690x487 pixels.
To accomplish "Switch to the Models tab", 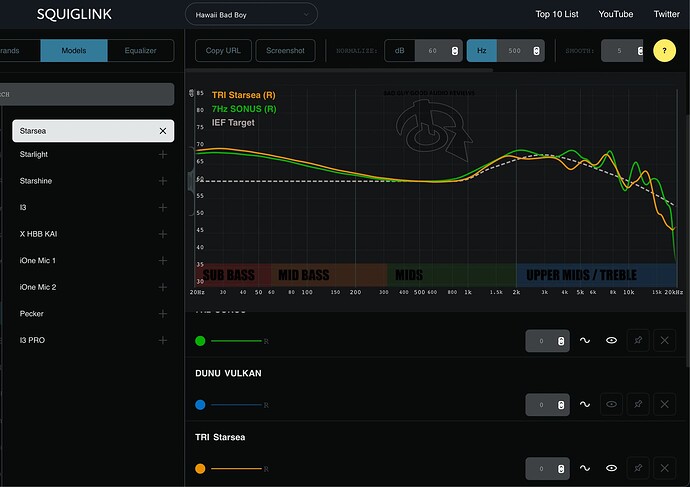I will [74, 51].
